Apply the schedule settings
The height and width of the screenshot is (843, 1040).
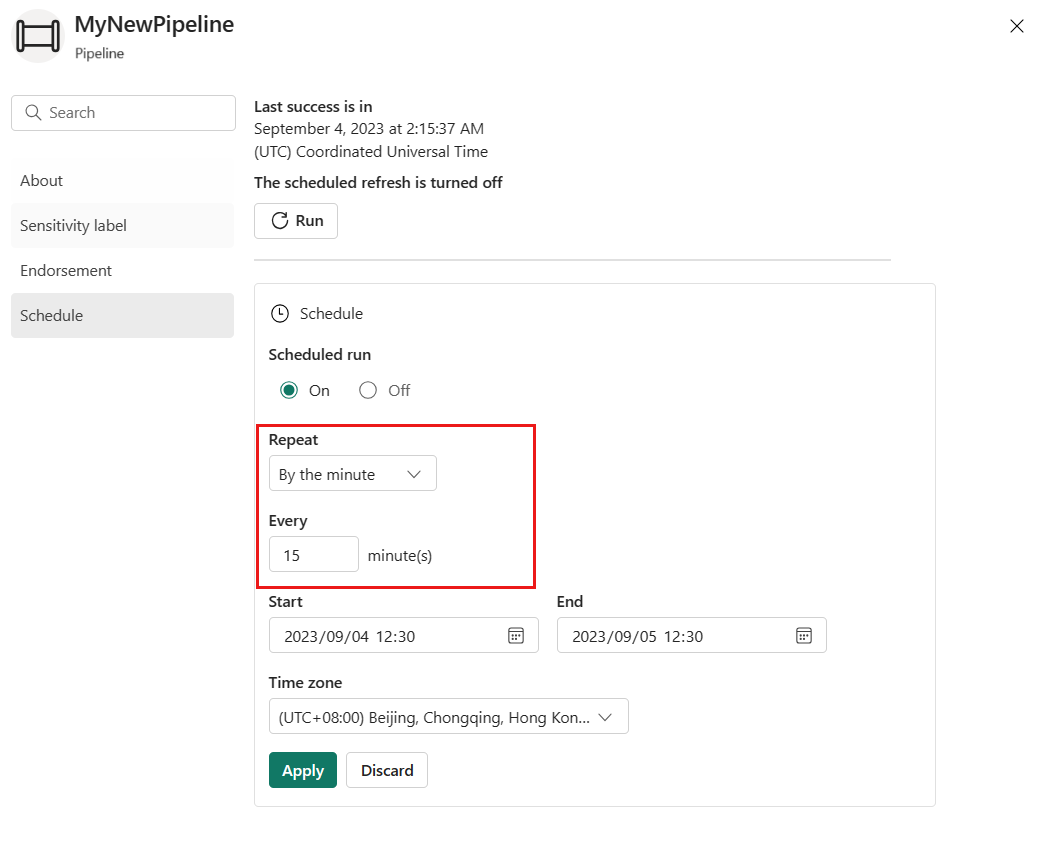coord(303,770)
